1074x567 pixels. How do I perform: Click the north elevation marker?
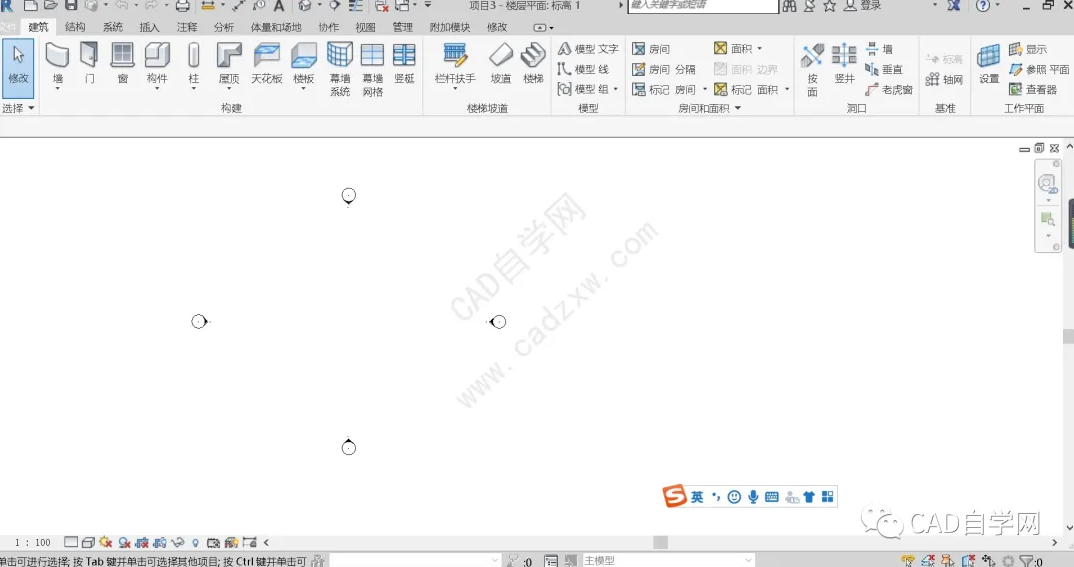click(349, 197)
